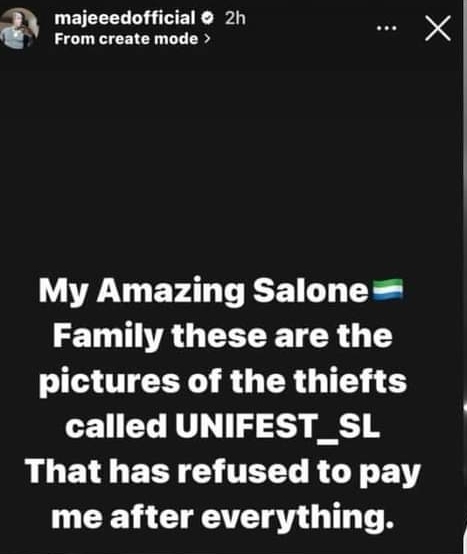Tap the 'me after everything.' line

pos(223,517)
